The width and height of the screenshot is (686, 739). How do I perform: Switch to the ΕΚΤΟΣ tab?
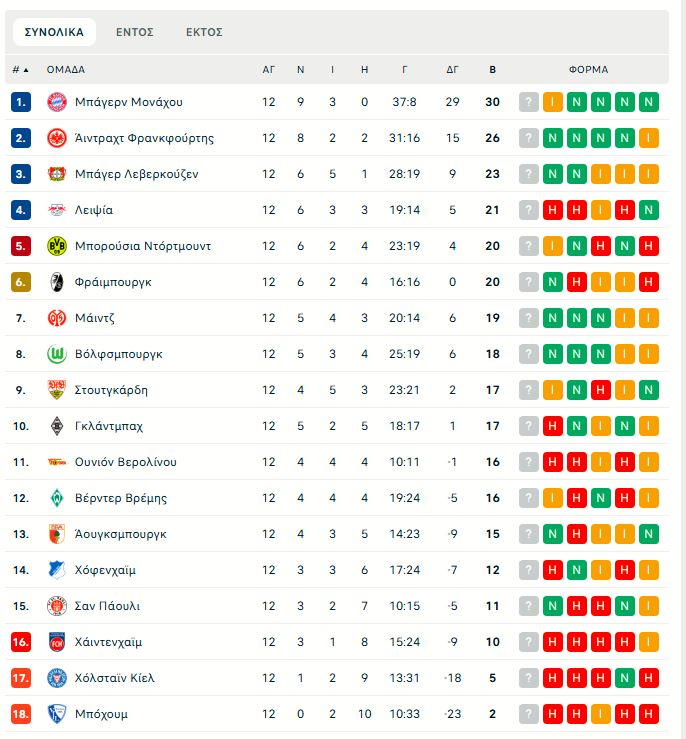[x=204, y=32]
